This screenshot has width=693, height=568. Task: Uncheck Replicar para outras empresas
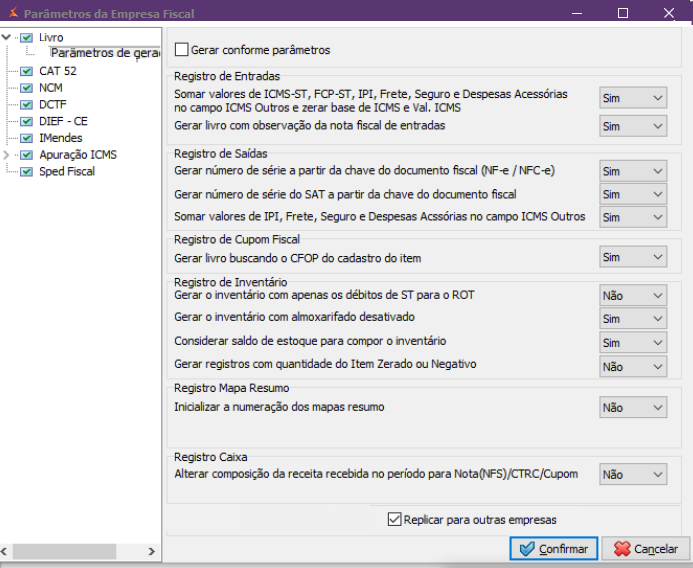click(x=394, y=519)
